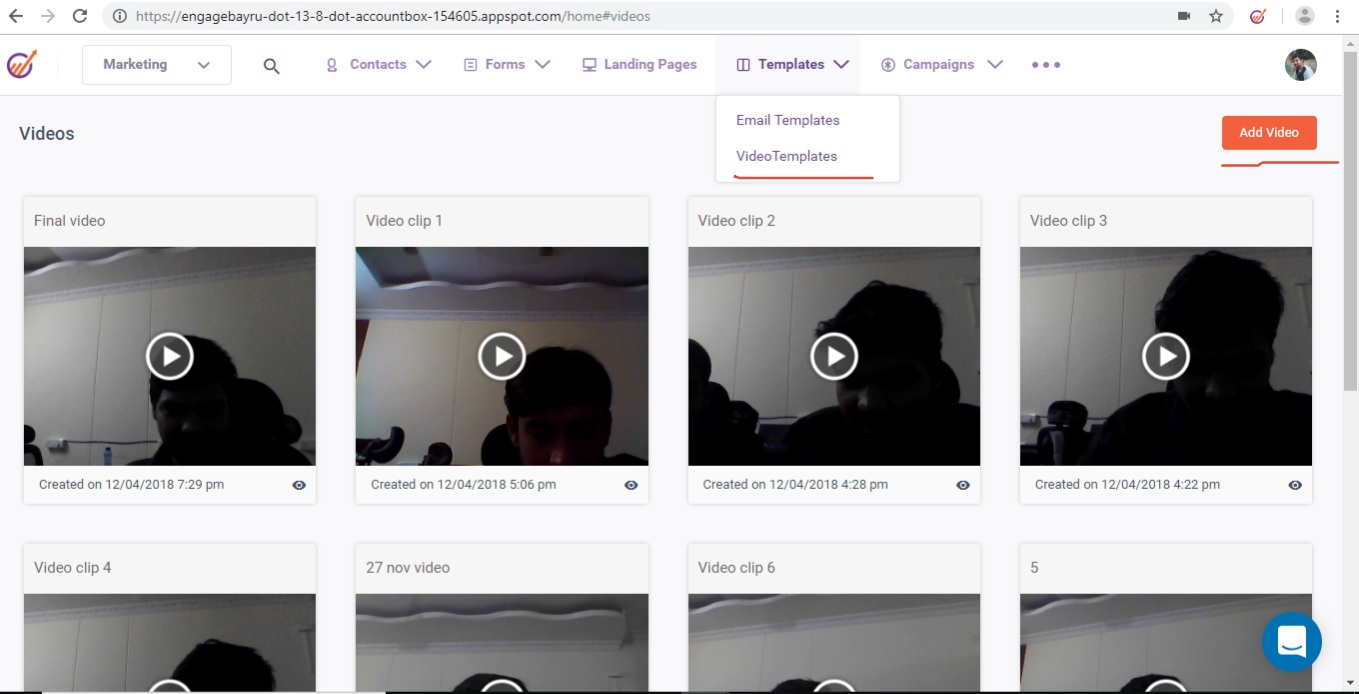Toggle eye icon on Video clip 3
The height and width of the screenshot is (694, 1359).
tap(1295, 485)
